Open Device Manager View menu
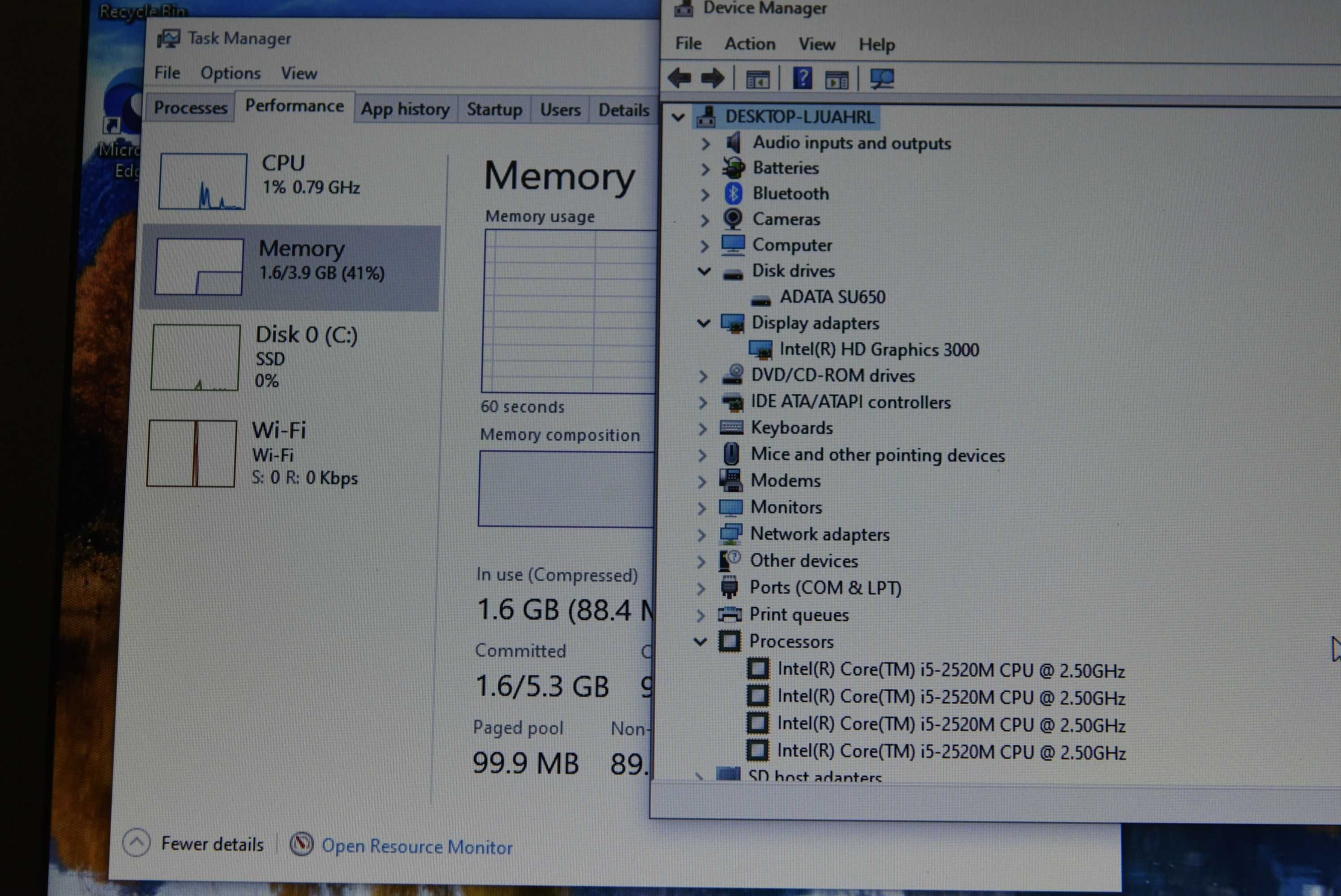The image size is (1341, 896). 817,44
